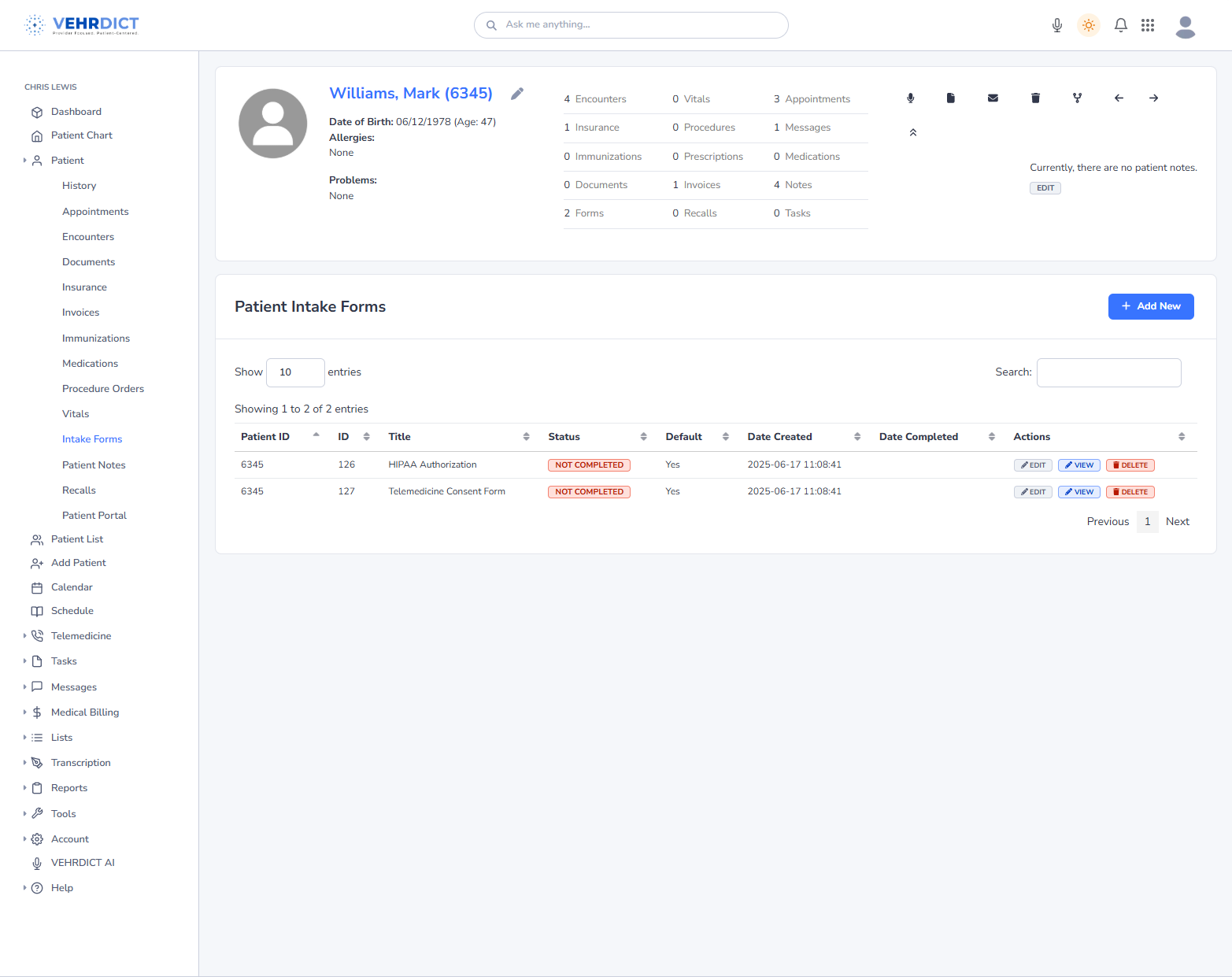Viewport: 1232px width, 977px height.
Task: View the Telemedicine Consent Form
Action: (1079, 492)
